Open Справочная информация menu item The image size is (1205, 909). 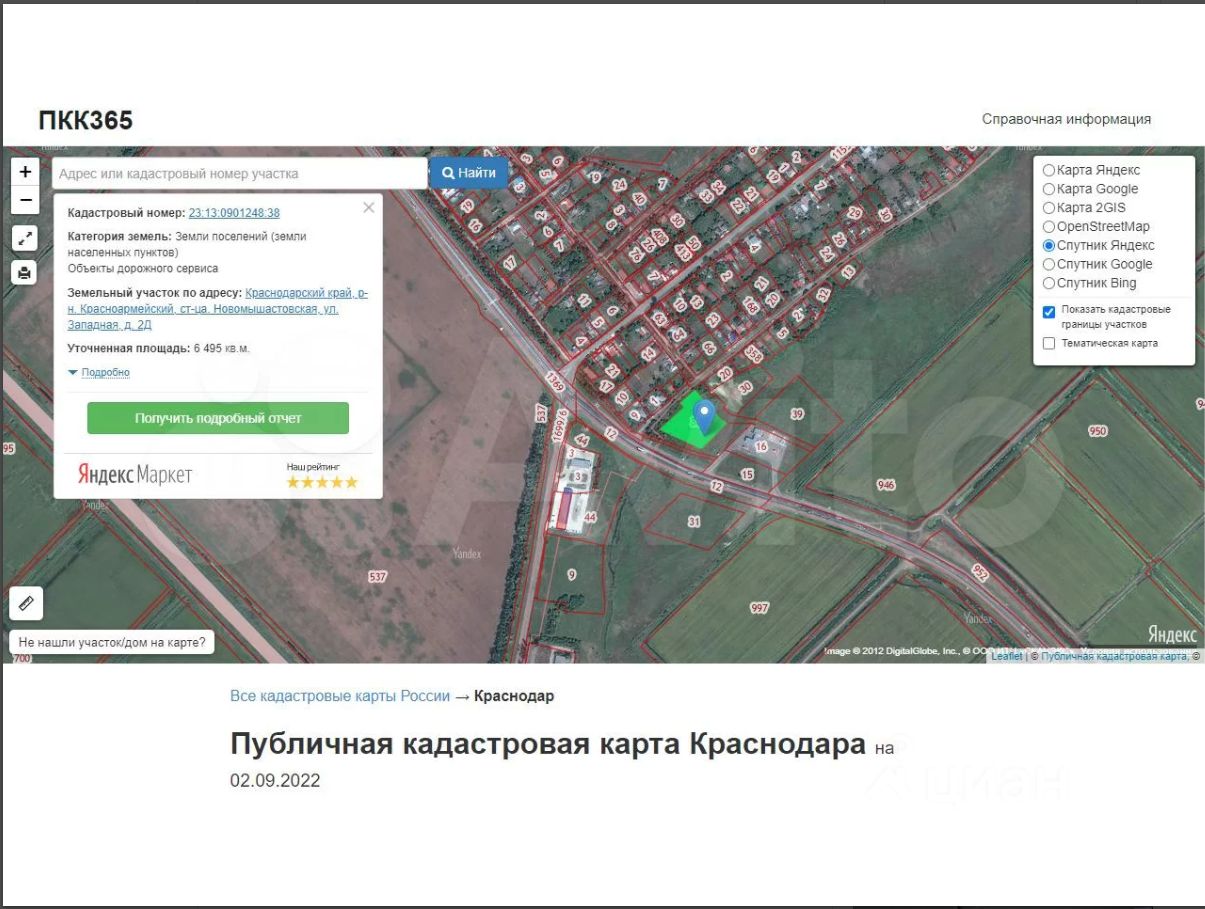pos(1066,119)
